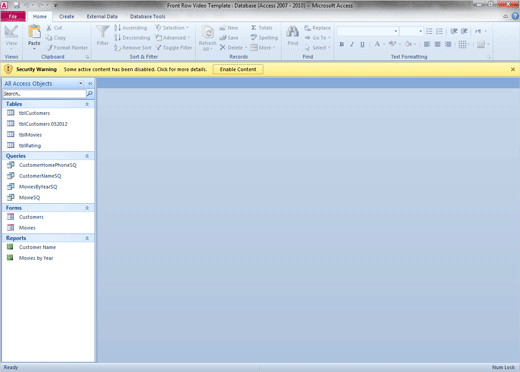The width and height of the screenshot is (520, 372).
Task: Click the navigation pane Search field
Action: (44, 94)
